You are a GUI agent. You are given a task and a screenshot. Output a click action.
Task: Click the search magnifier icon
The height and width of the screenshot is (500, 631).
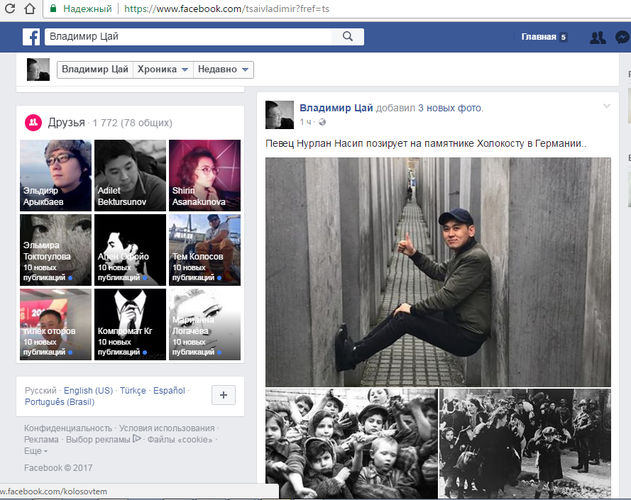click(347, 37)
